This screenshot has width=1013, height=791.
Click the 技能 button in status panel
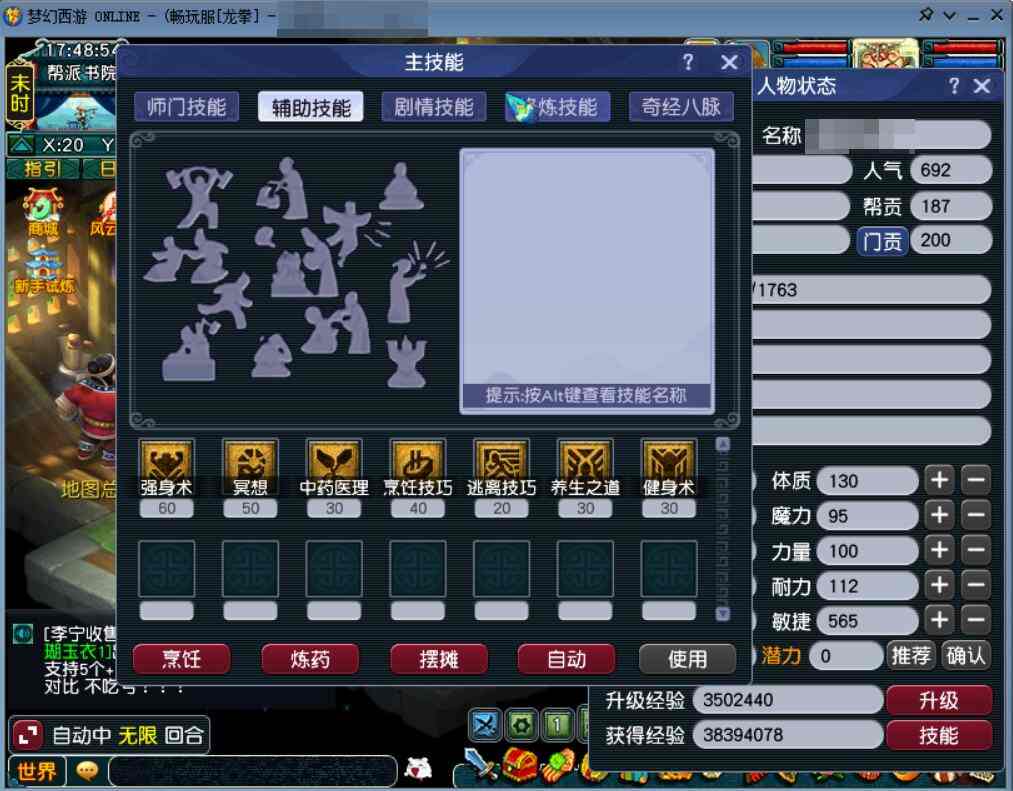pyautogui.click(x=939, y=735)
